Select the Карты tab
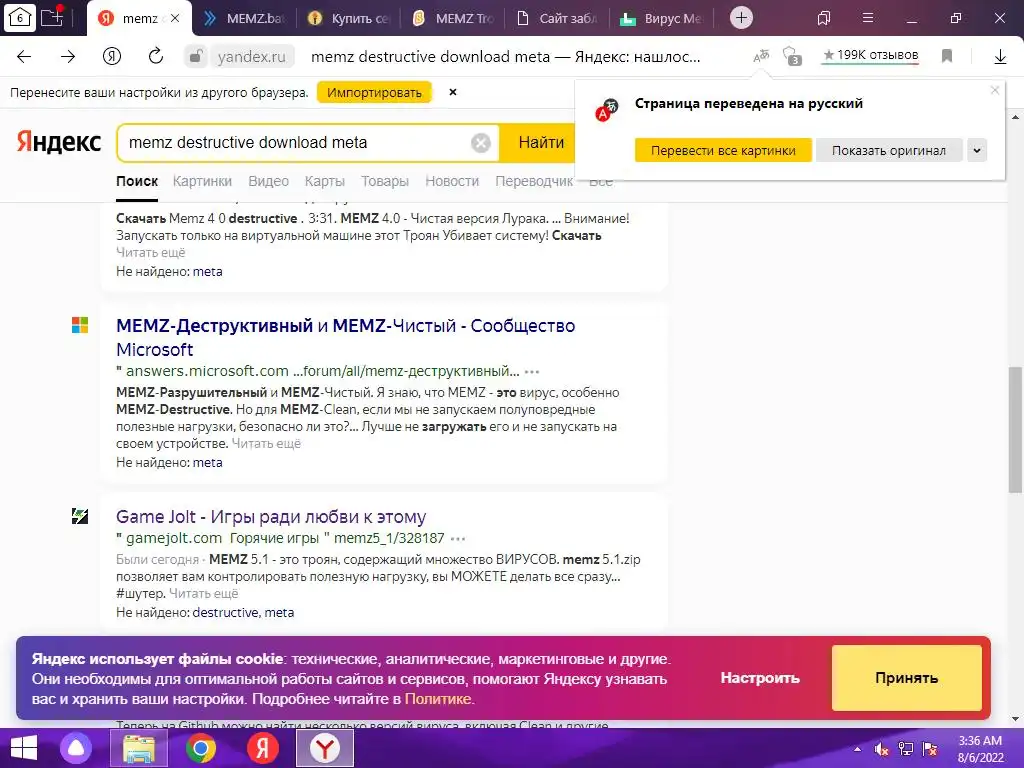The height and width of the screenshot is (768, 1024). (325, 181)
